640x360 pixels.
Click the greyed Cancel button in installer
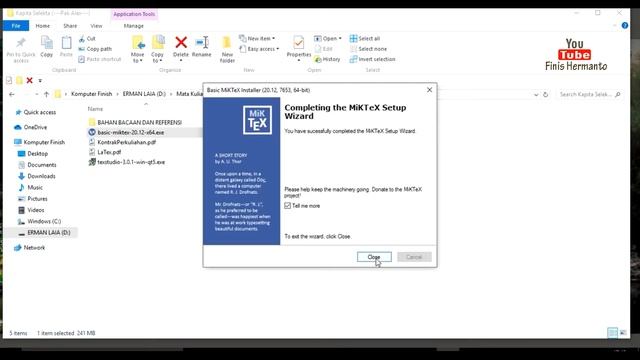(414, 257)
